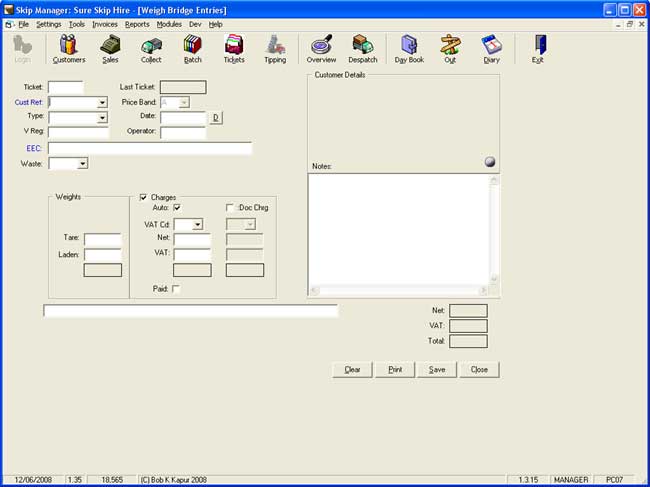The image size is (650, 487).
Task: Open the Tools menu
Action: tap(77, 24)
